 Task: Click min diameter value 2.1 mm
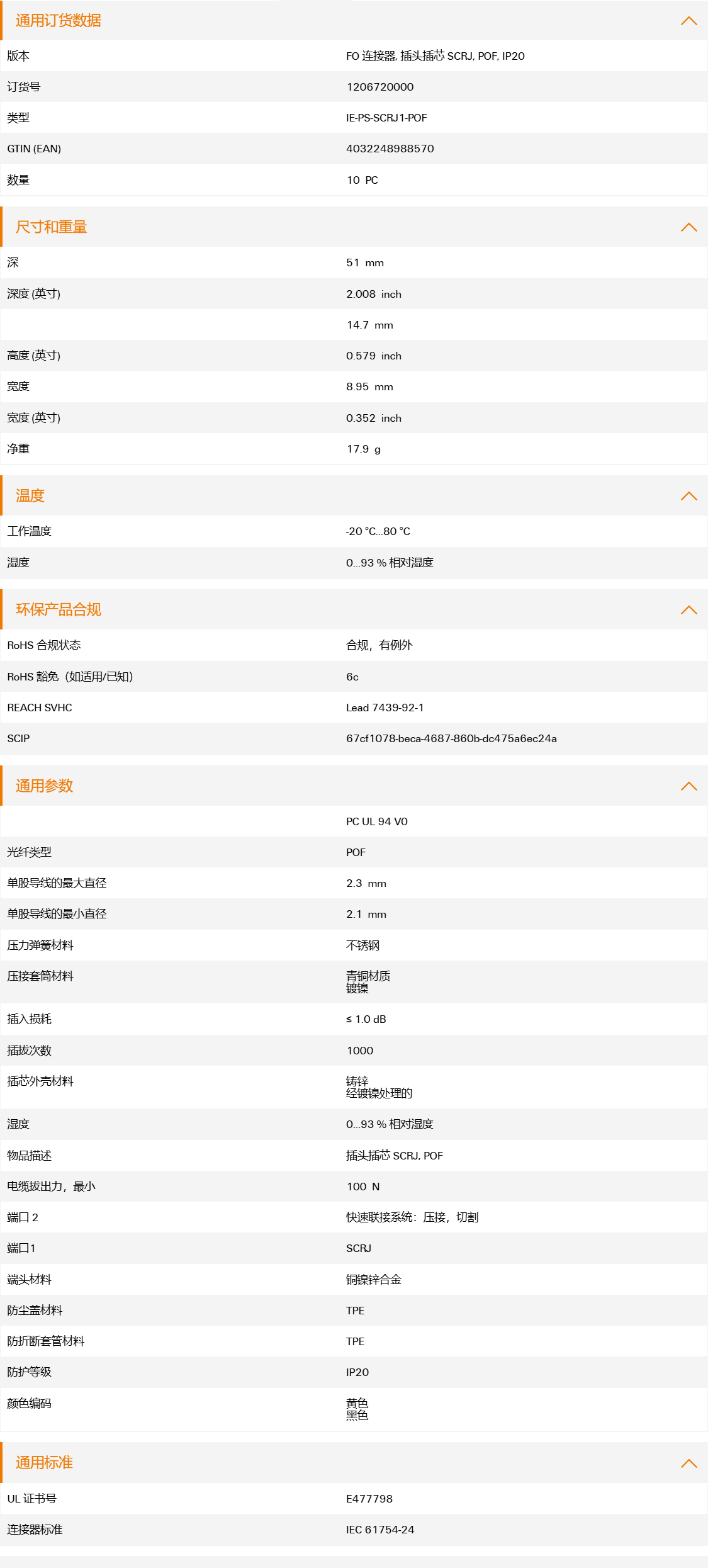366,914
